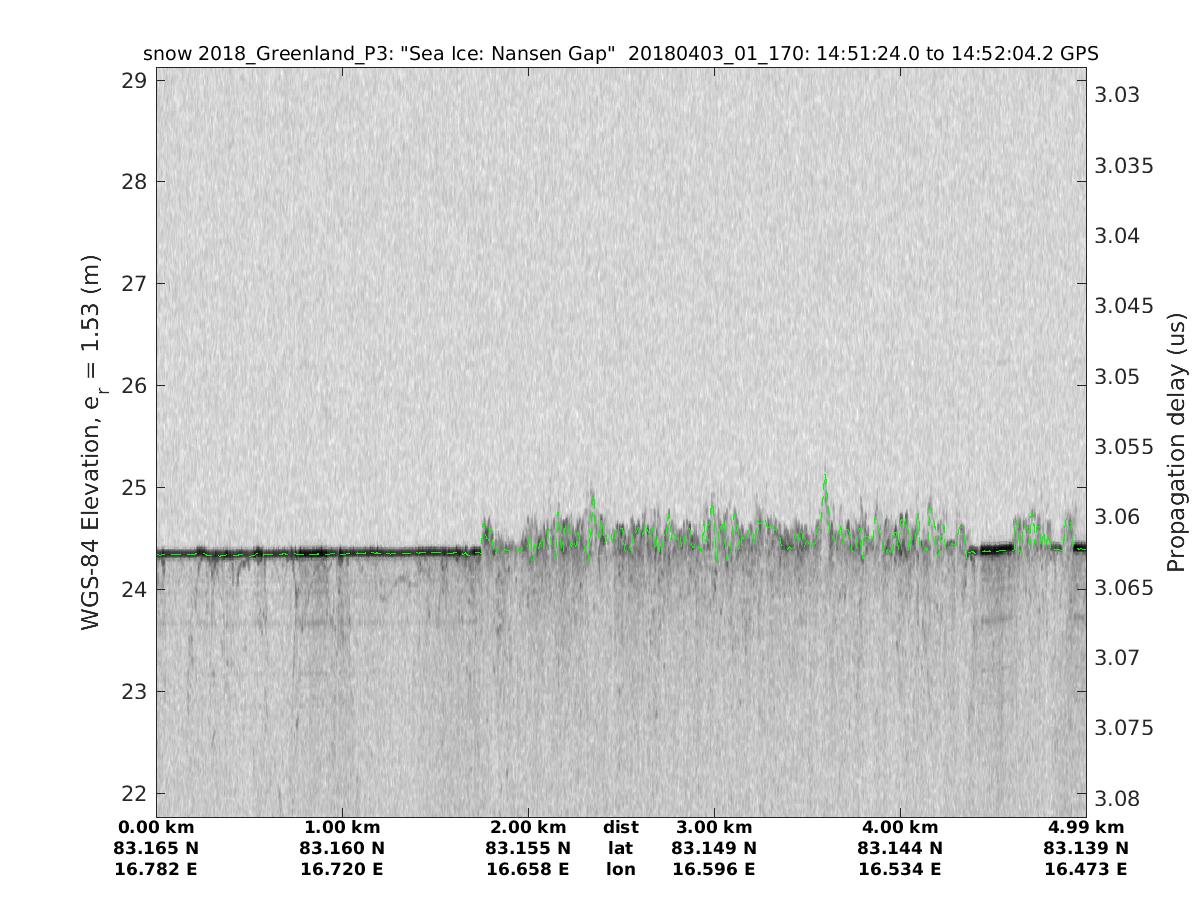Click the "lon" row label
The image size is (1200, 900).
(620, 869)
